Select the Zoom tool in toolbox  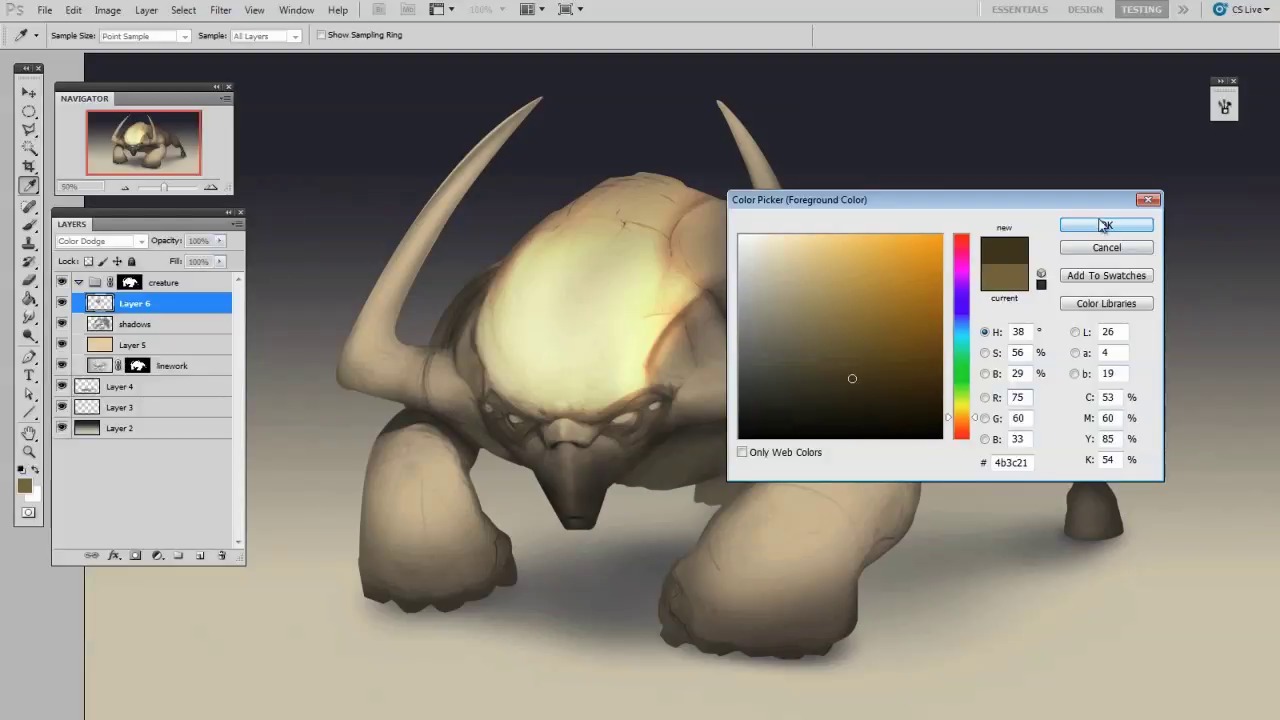pos(29,452)
